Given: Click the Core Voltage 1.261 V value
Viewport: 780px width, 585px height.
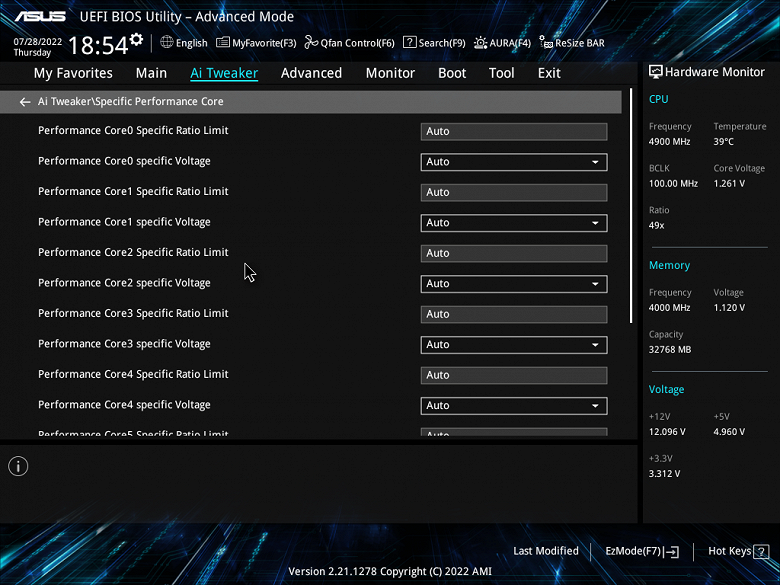Looking at the screenshot, I should click(729, 184).
